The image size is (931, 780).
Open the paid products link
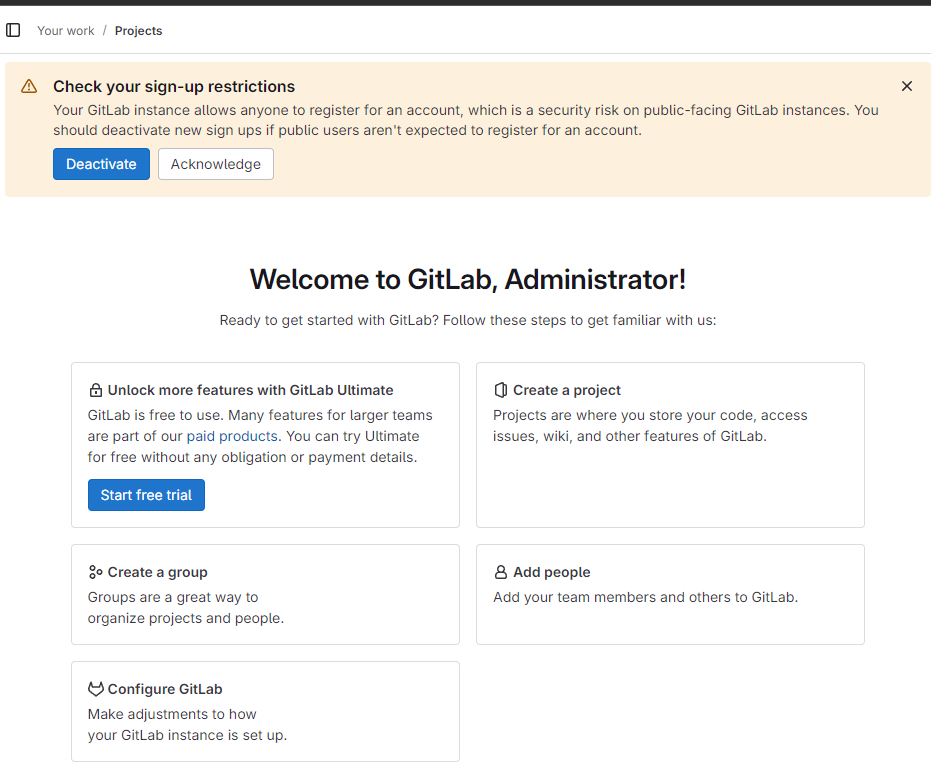point(232,436)
